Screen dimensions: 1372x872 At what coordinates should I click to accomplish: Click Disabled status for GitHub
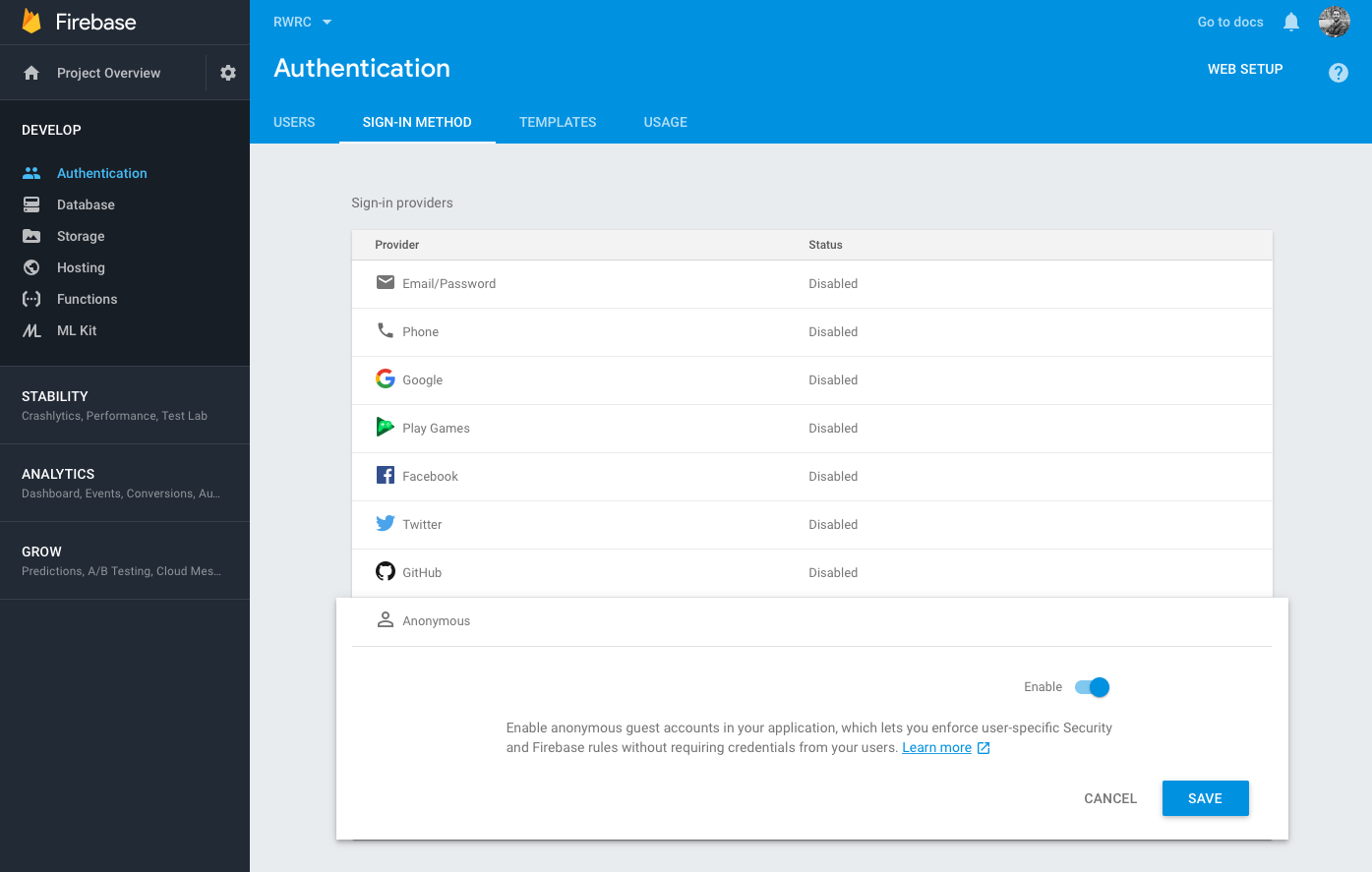click(833, 572)
